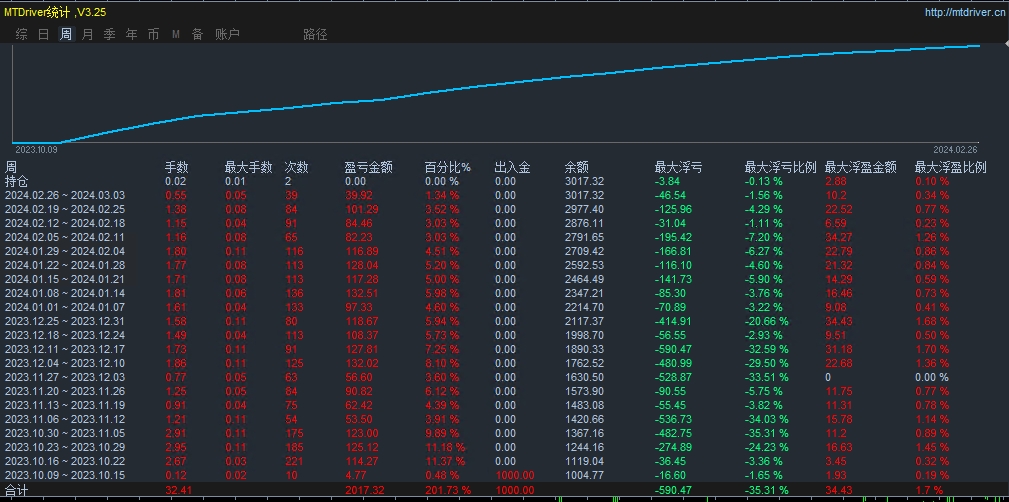The image size is (1009, 502).
Task: Select week 2024.02.26 ~ 2024.03.03
Action: pyautogui.click(x=65, y=195)
